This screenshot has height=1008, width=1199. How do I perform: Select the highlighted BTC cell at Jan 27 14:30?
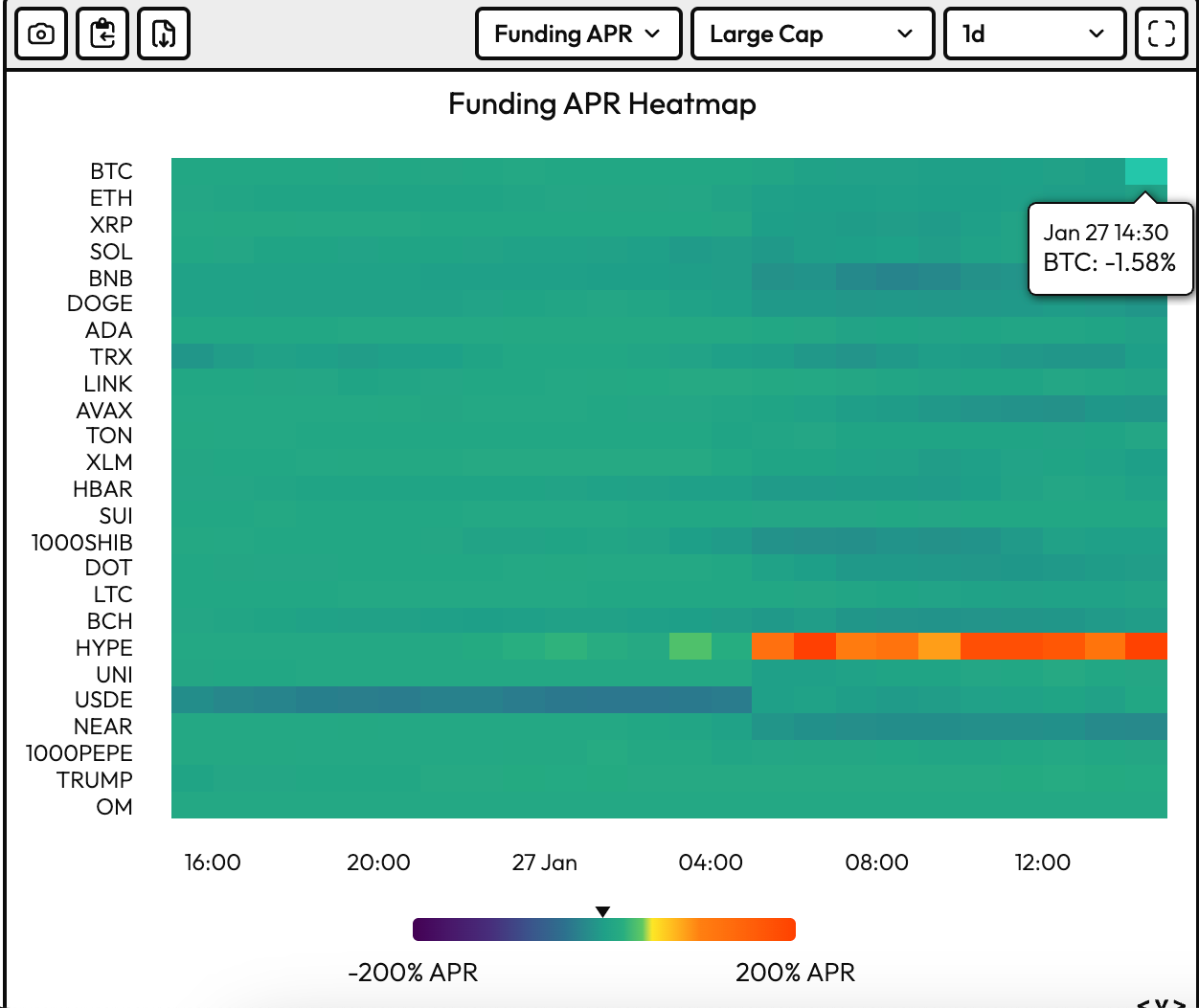(1145, 171)
